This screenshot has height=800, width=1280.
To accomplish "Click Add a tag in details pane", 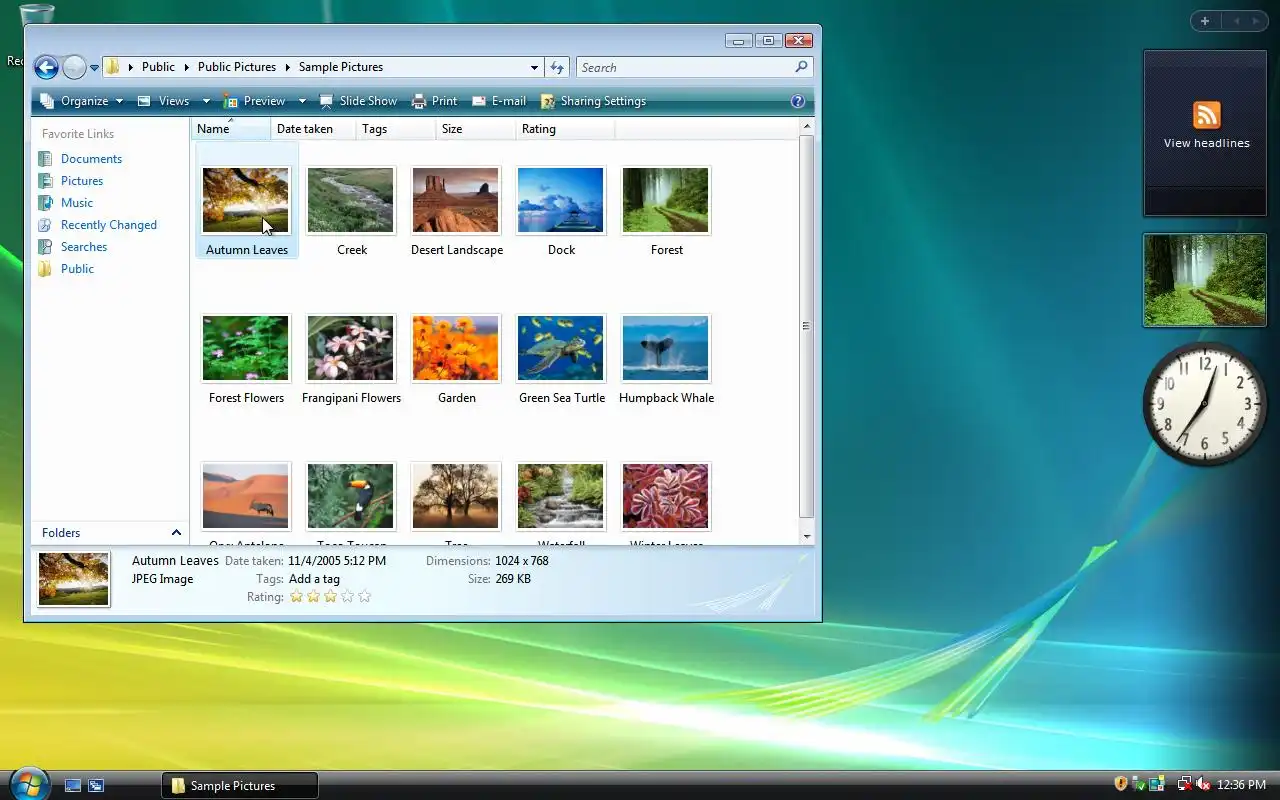I will pos(314,579).
